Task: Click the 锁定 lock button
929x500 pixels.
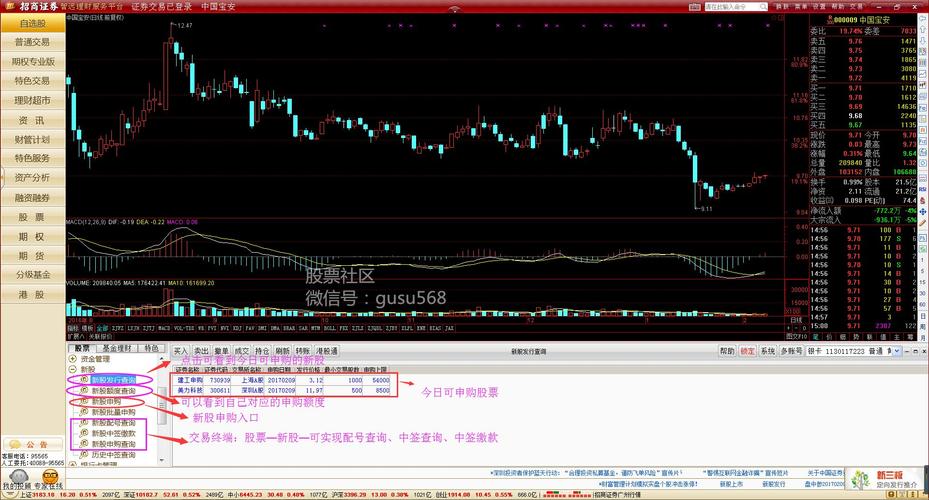Action: click(x=747, y=351)
